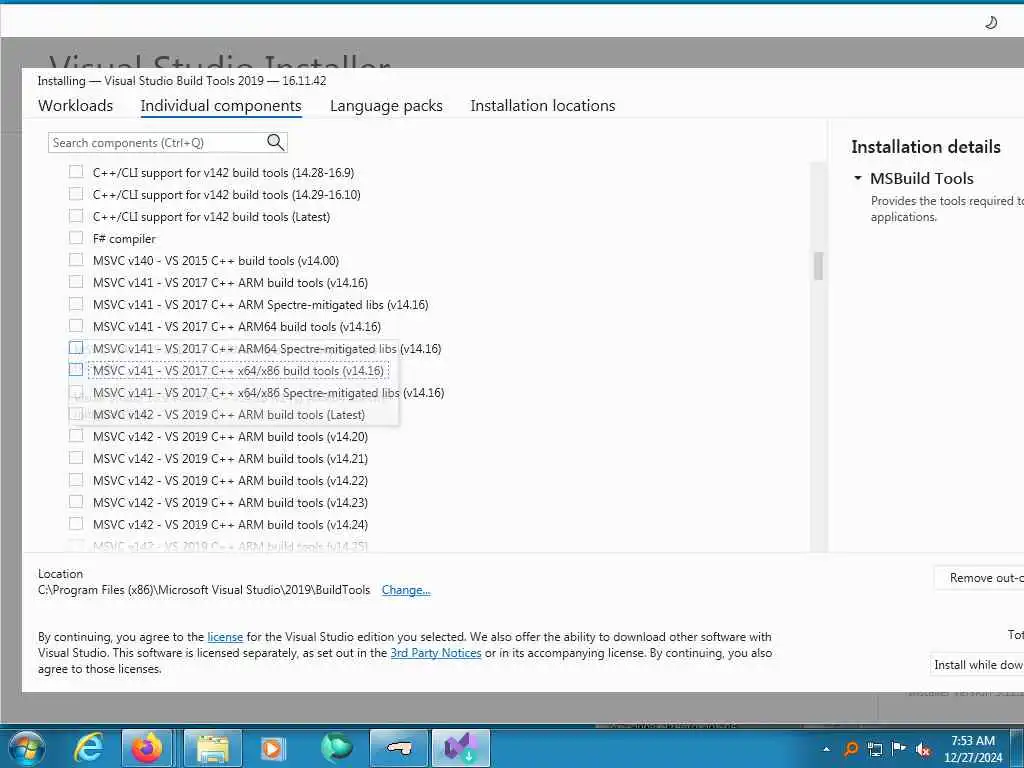This screenshot has height=768, width=1024.
Task: Click the muted volume tray icon
Action: pos(923,749)
